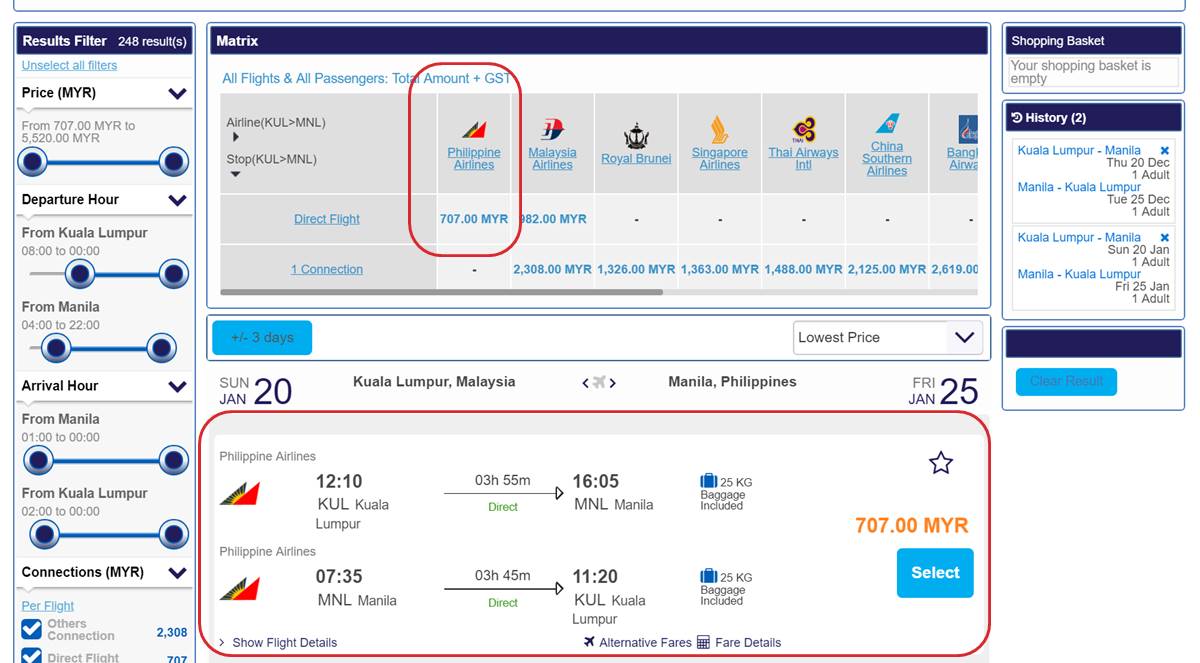Remove Thu 20 Dec history entry
This screenshot has height=663, width=1200.
pyautogui.click(x=1164, y=151)
